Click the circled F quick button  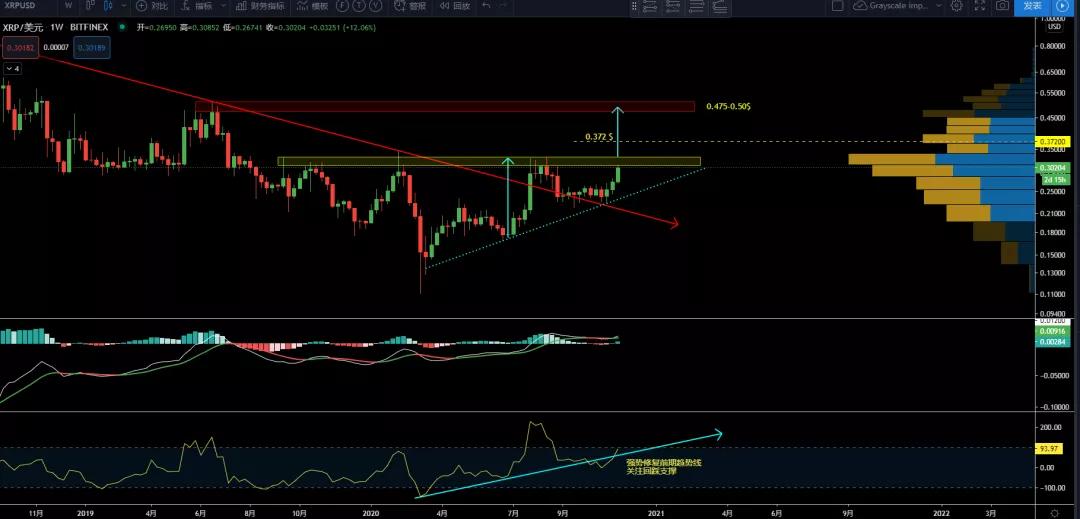click(x=343, y=6)
